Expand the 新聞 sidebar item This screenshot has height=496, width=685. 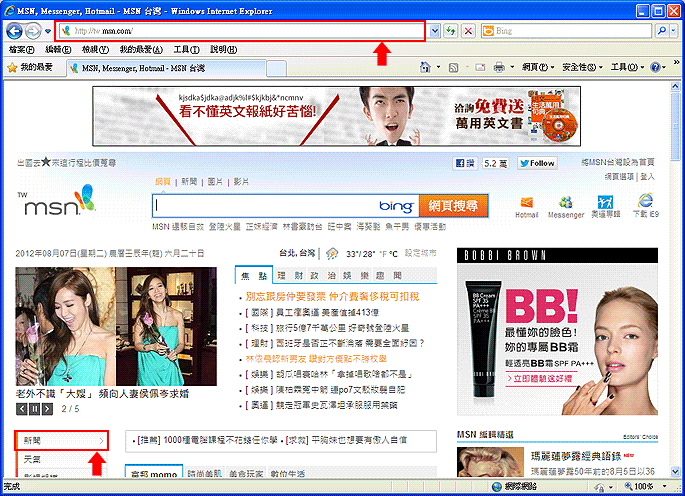[62, 441]
